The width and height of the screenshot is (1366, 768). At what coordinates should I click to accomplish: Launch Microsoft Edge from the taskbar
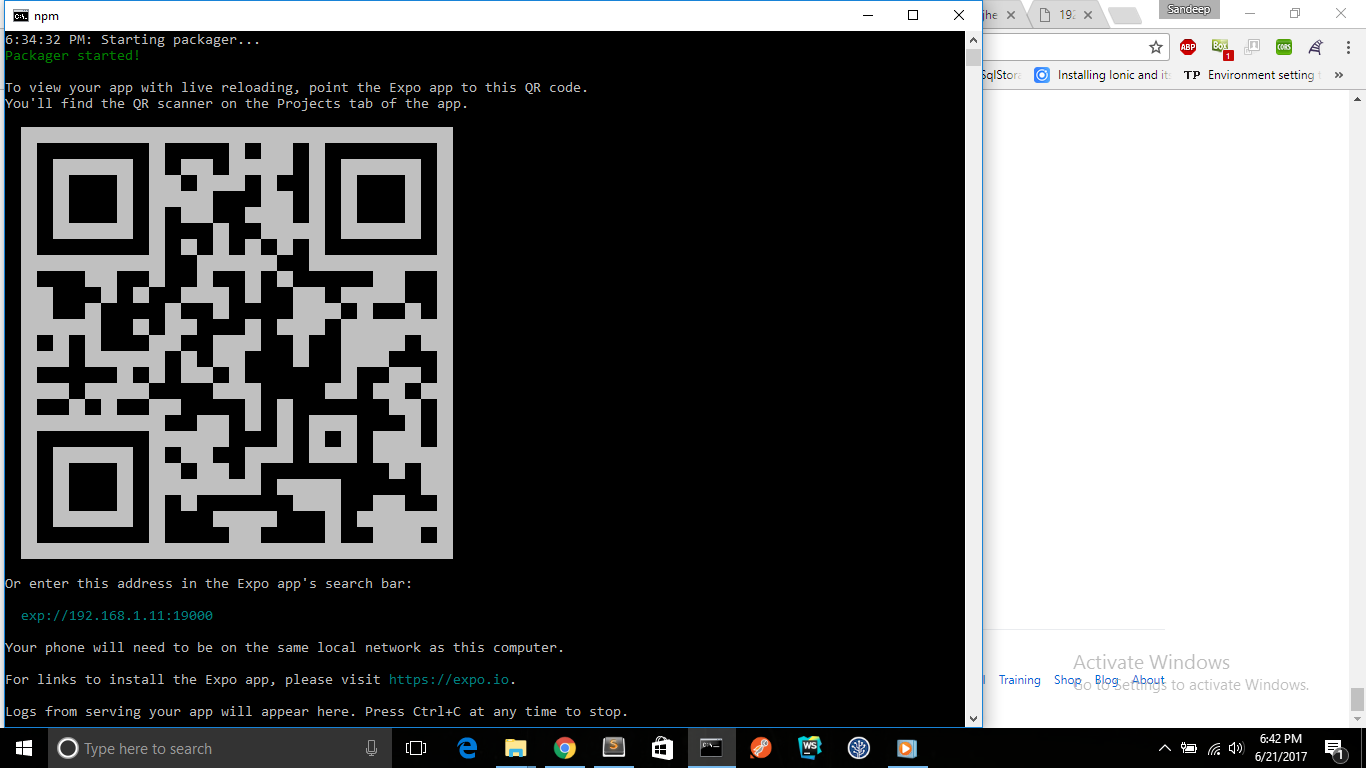(467, 748)
